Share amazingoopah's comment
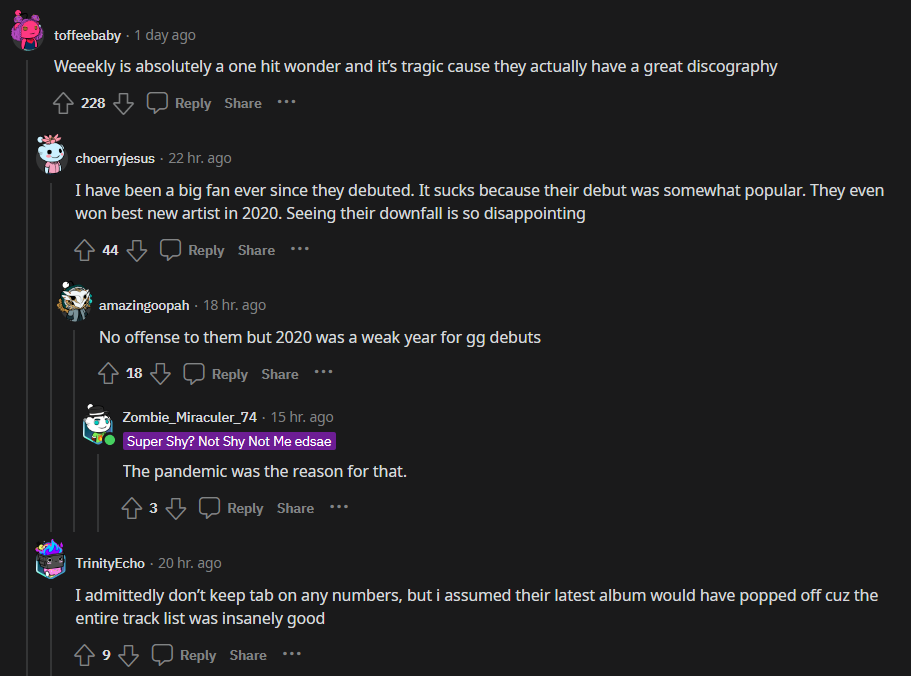911x676 pixels. pos(280,374)
